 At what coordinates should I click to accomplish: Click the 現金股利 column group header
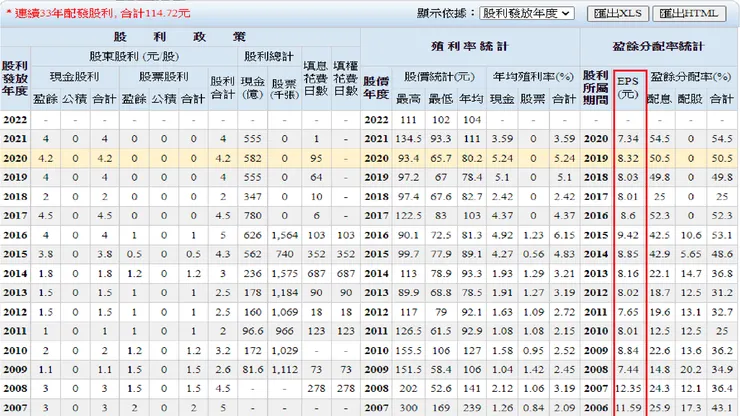pyautogui.click(x=75, y=76)
